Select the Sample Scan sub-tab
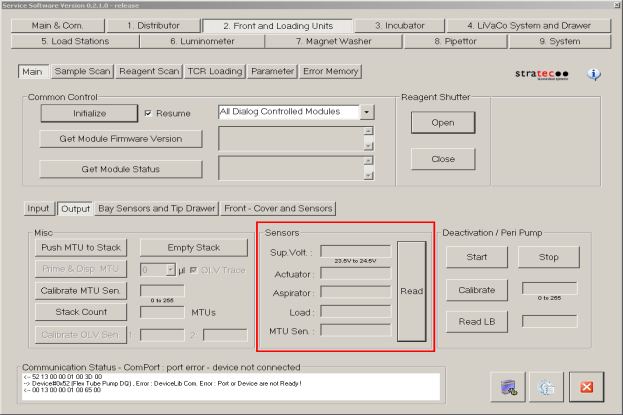 (x=82, y=72)
